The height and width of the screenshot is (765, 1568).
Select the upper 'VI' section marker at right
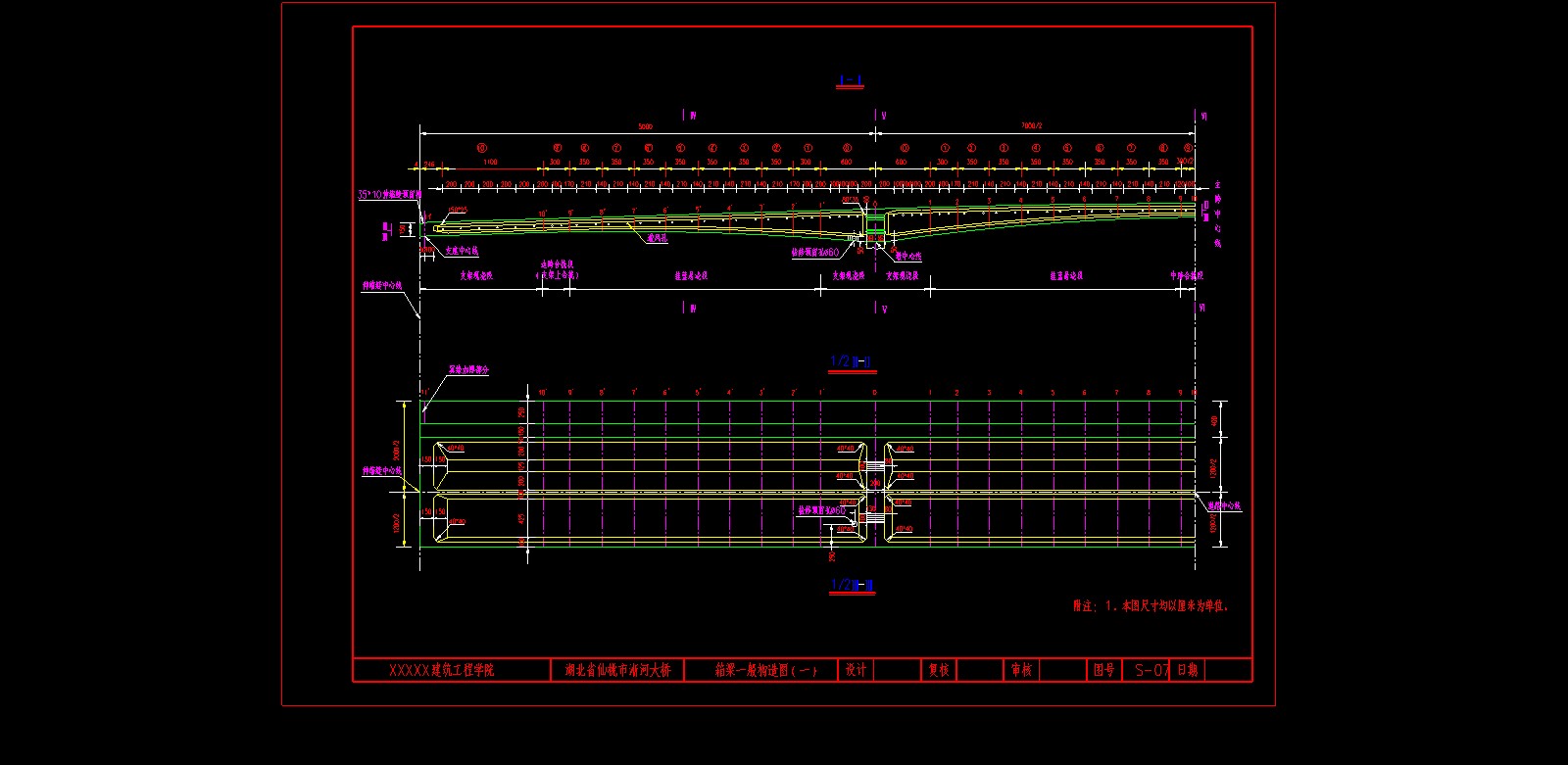1203,116
